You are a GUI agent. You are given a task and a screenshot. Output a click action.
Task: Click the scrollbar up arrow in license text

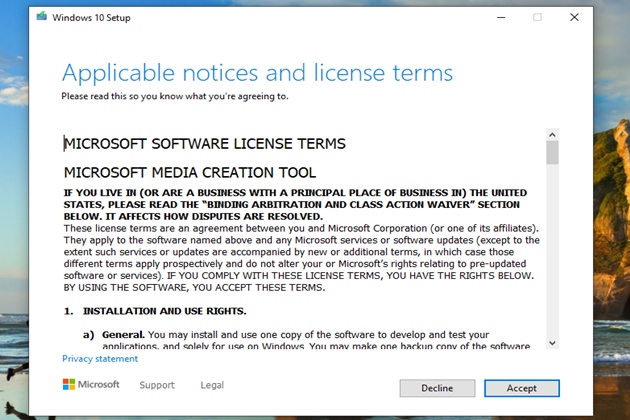click(552, 133)
